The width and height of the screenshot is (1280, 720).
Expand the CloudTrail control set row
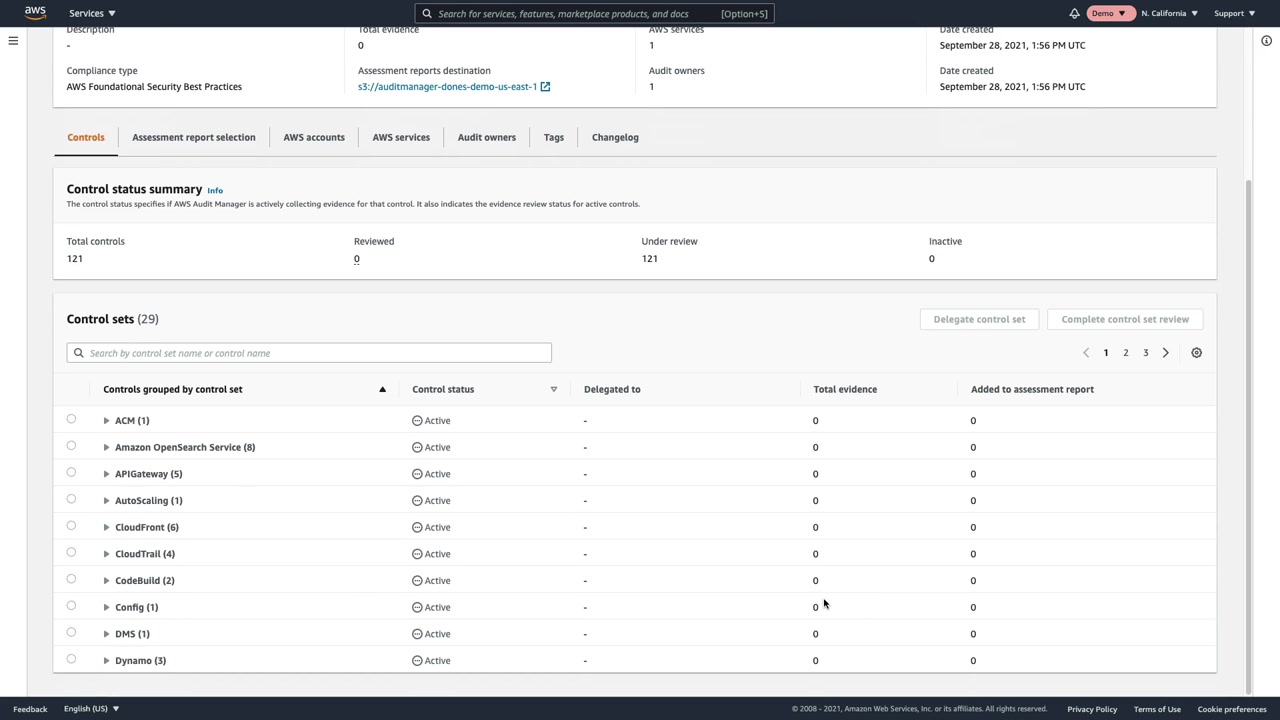[x=106, y=554]
